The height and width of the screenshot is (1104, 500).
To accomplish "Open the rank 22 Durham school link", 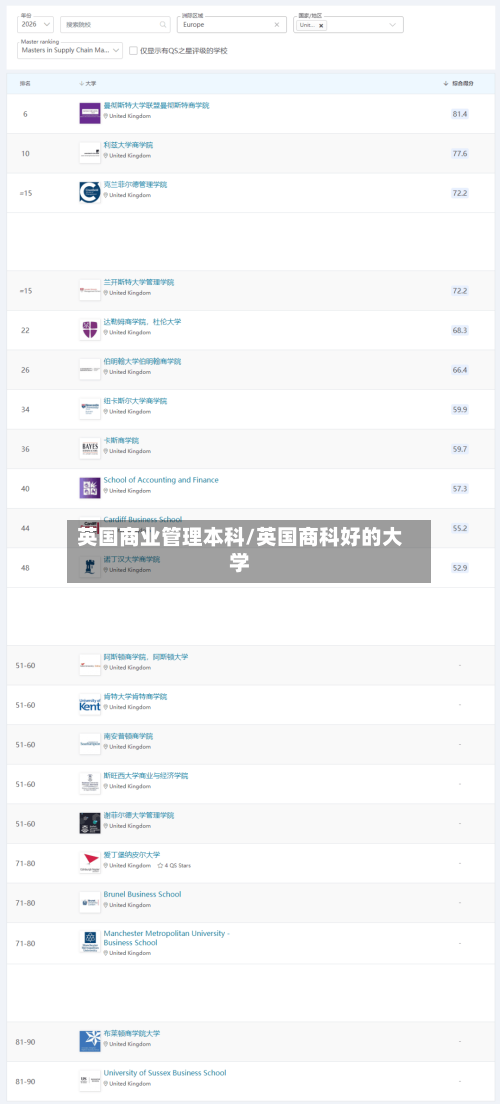I will click(142, 322).
